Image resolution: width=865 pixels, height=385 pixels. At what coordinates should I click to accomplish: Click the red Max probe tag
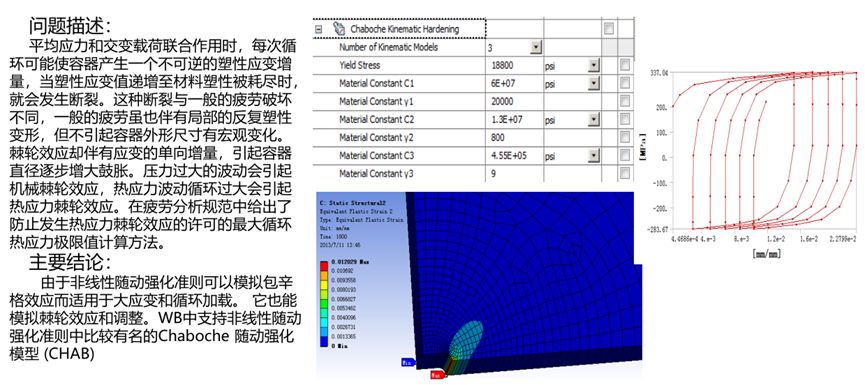[437, 375]
